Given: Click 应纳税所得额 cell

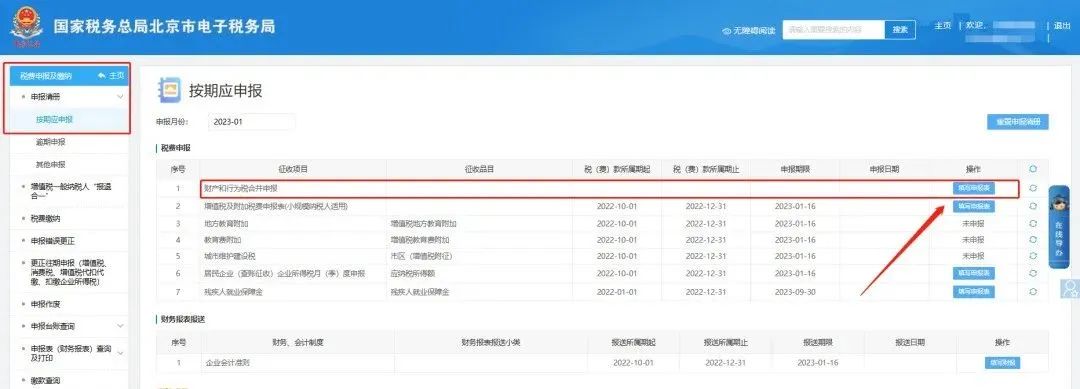Looking at the screenshot, I should point(413,273).
